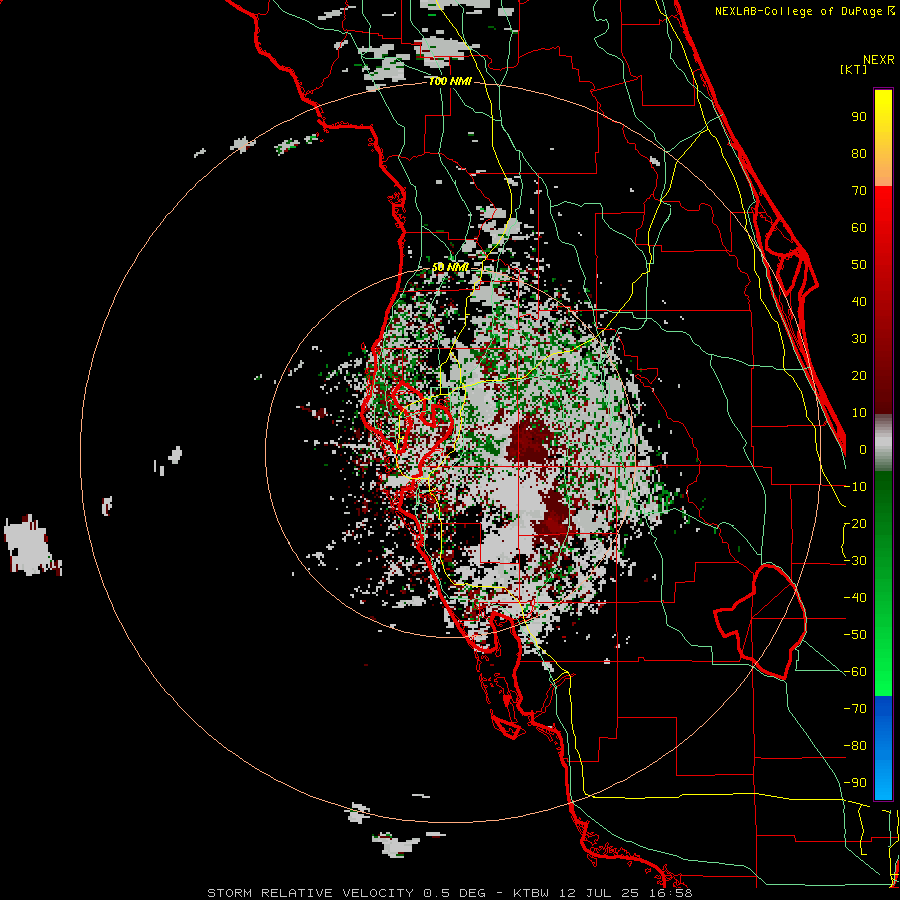The width and height of the screenshot is (900, 900).
Task: Click the large dark red inbound velocity patch inland
Action: [x=531, y=442]
